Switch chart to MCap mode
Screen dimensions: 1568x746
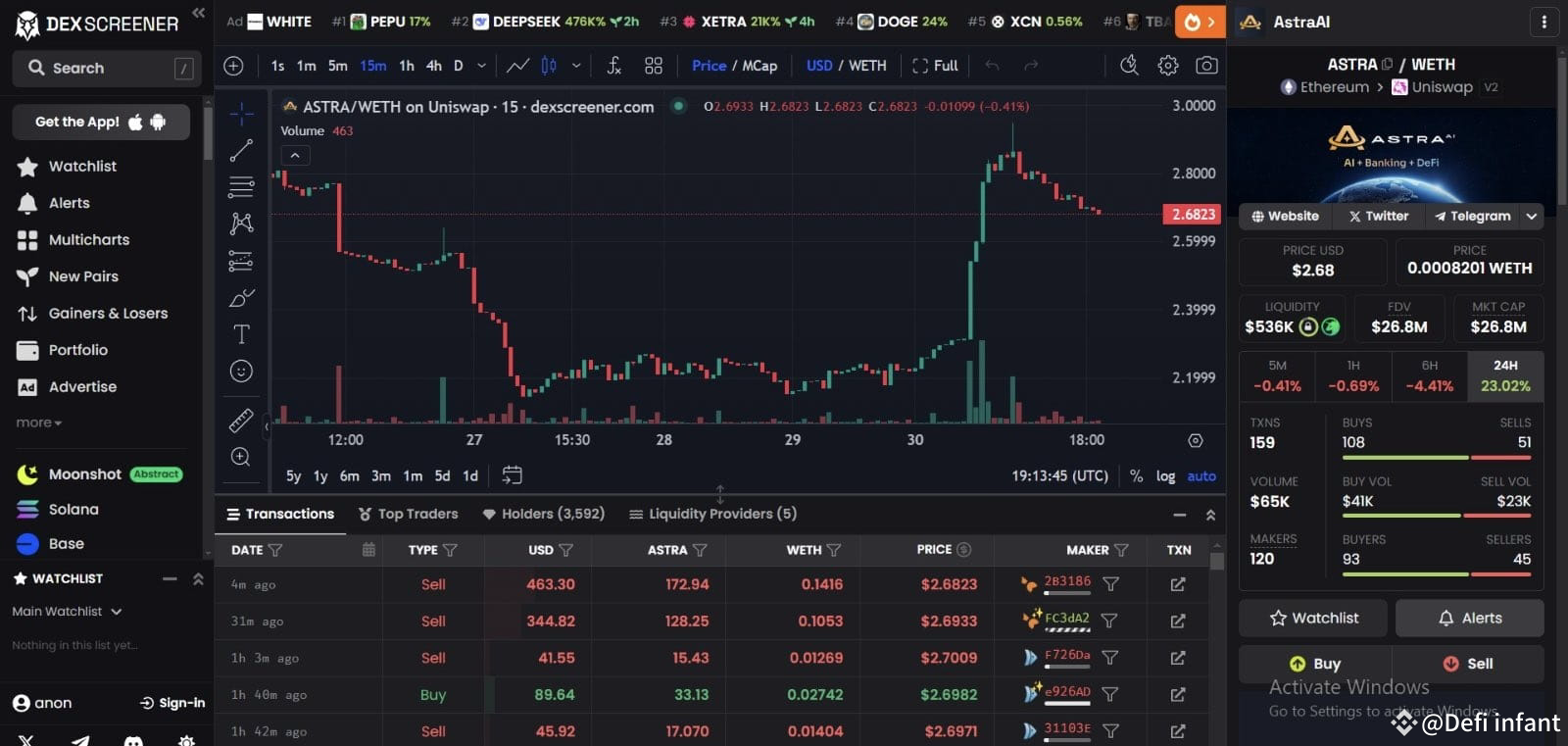click(x=759, y=66)
